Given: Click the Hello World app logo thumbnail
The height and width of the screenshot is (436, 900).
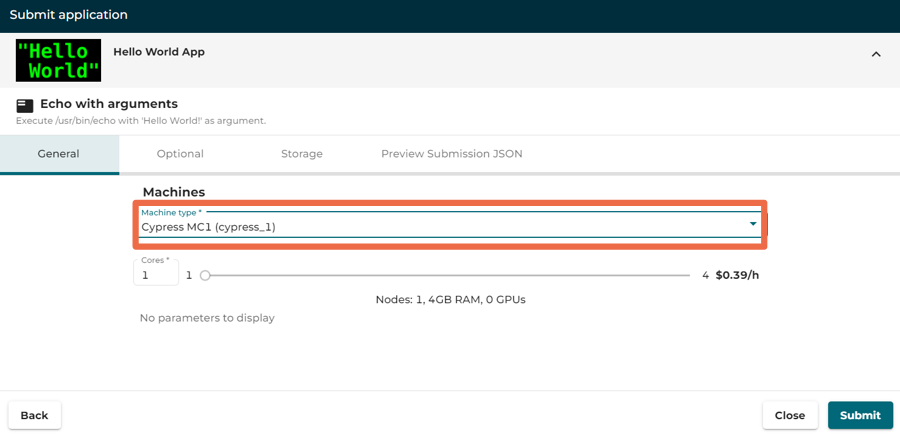Looking at the screenshot, I should click(x=59, y=60).
